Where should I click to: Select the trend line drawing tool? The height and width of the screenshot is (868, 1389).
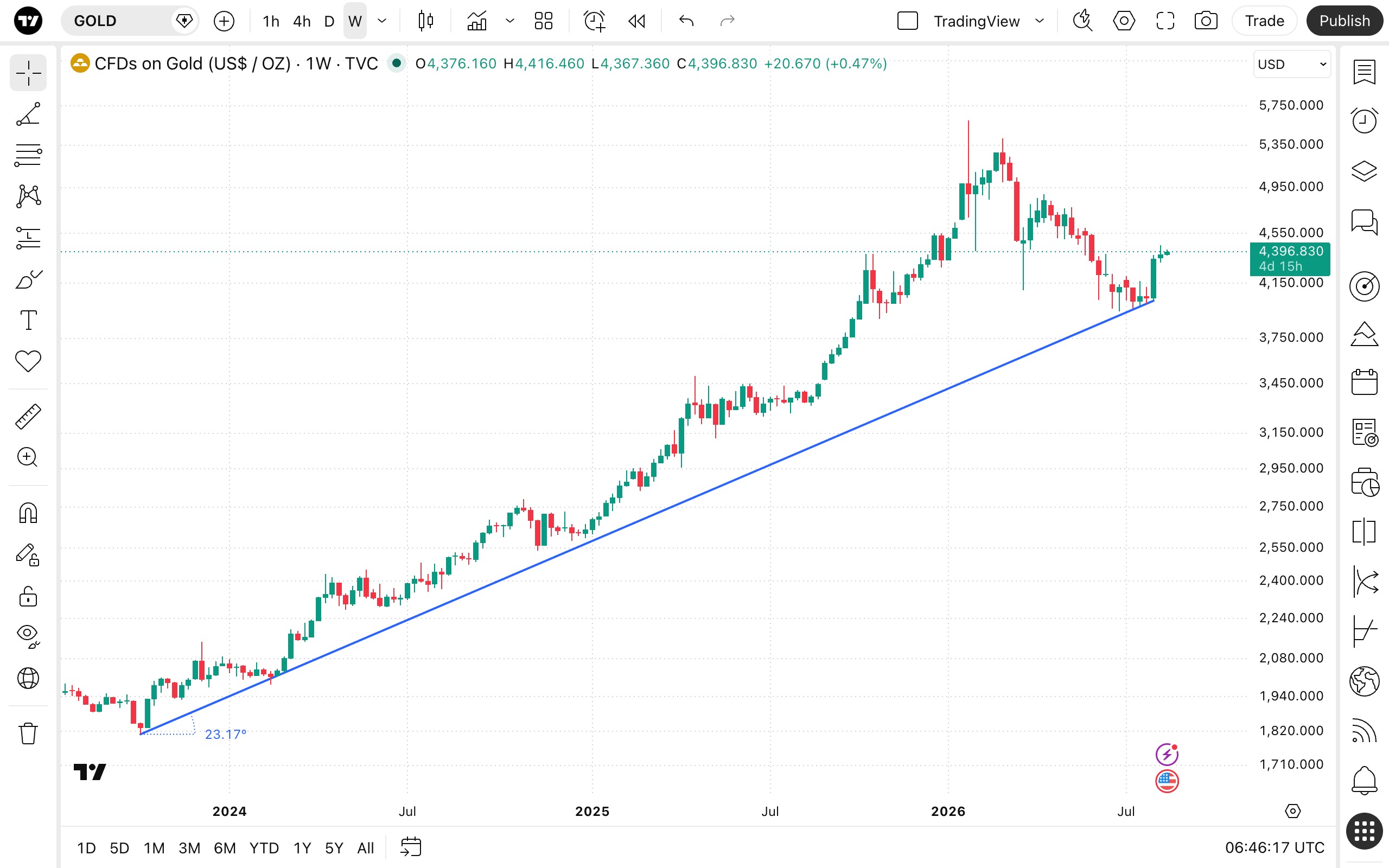(28, 114)
